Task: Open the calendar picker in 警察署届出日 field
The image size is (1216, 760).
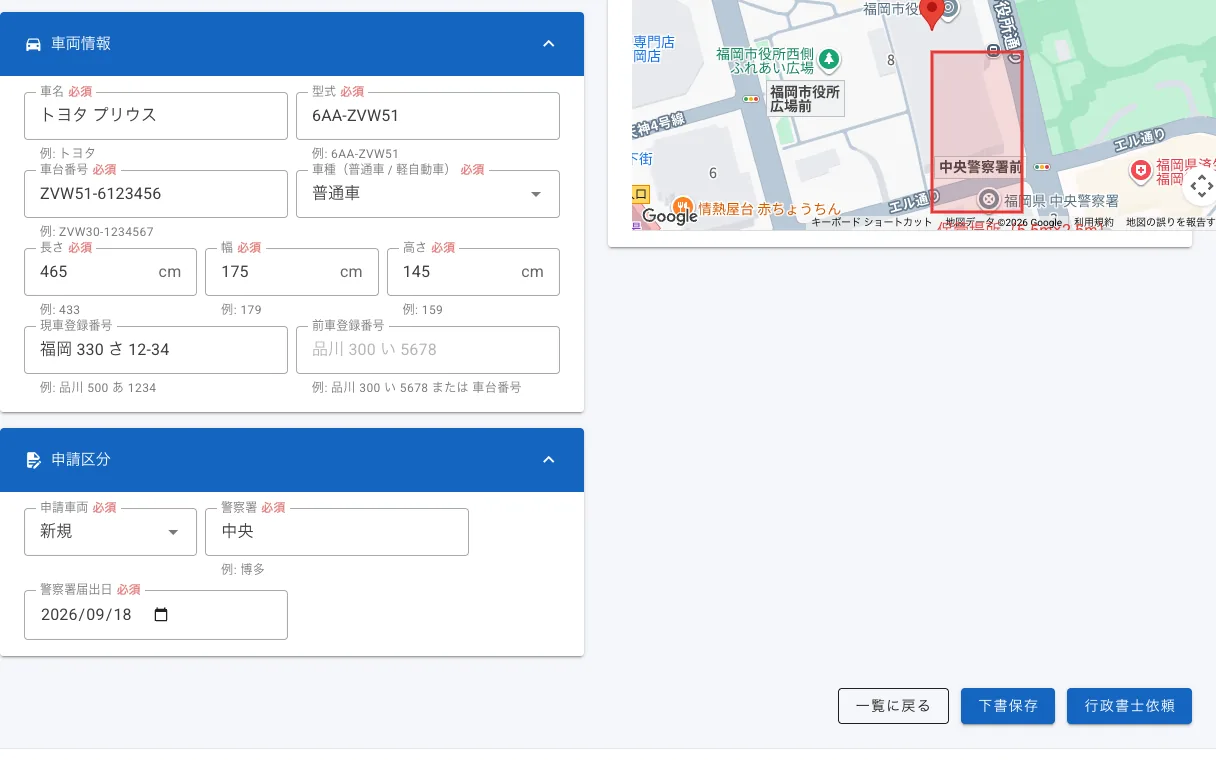Action: (x=161, y=615)
